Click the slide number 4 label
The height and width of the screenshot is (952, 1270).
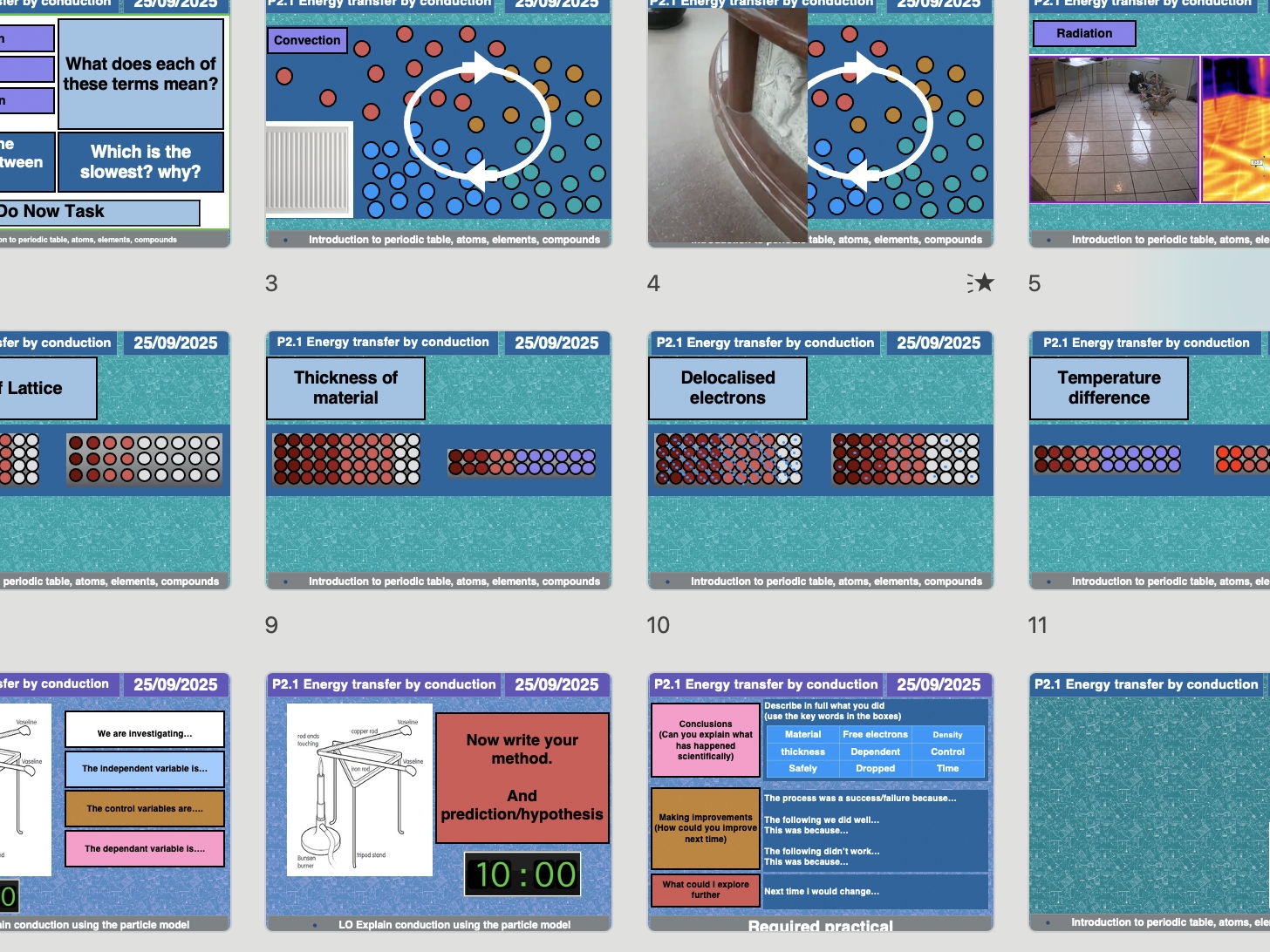653,283
